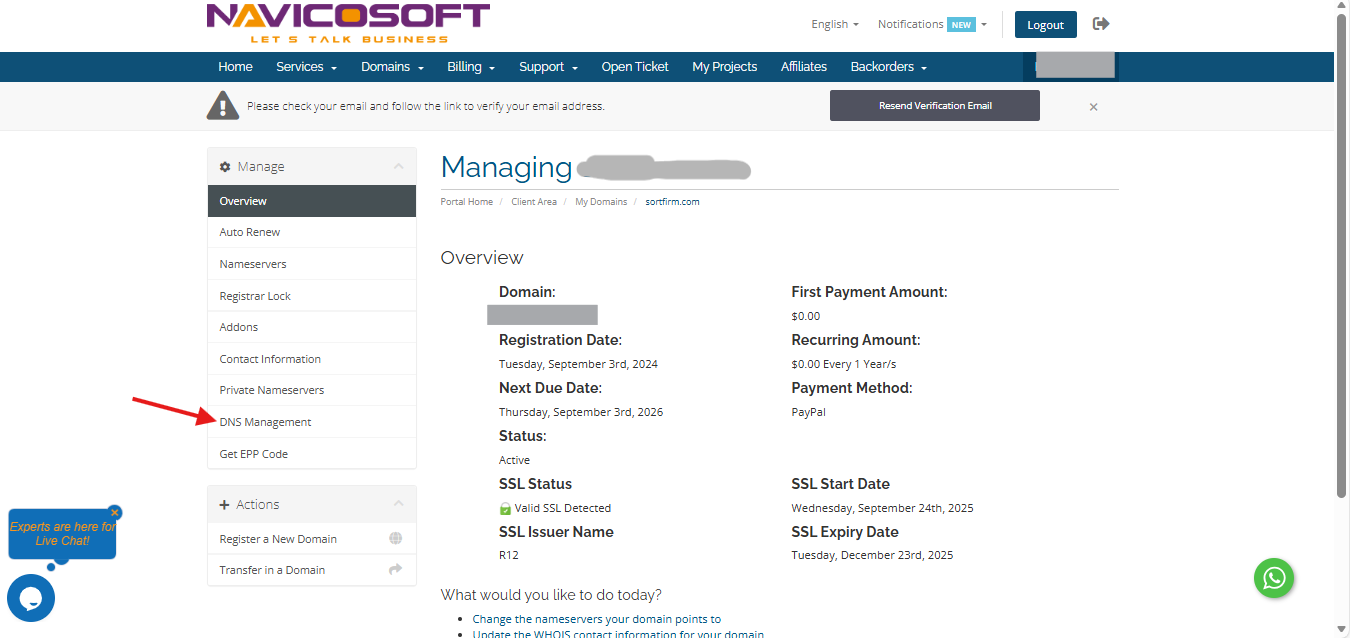Click the 'Change the nameservers' link
1350x638 pixels.
tap(596, 619)
